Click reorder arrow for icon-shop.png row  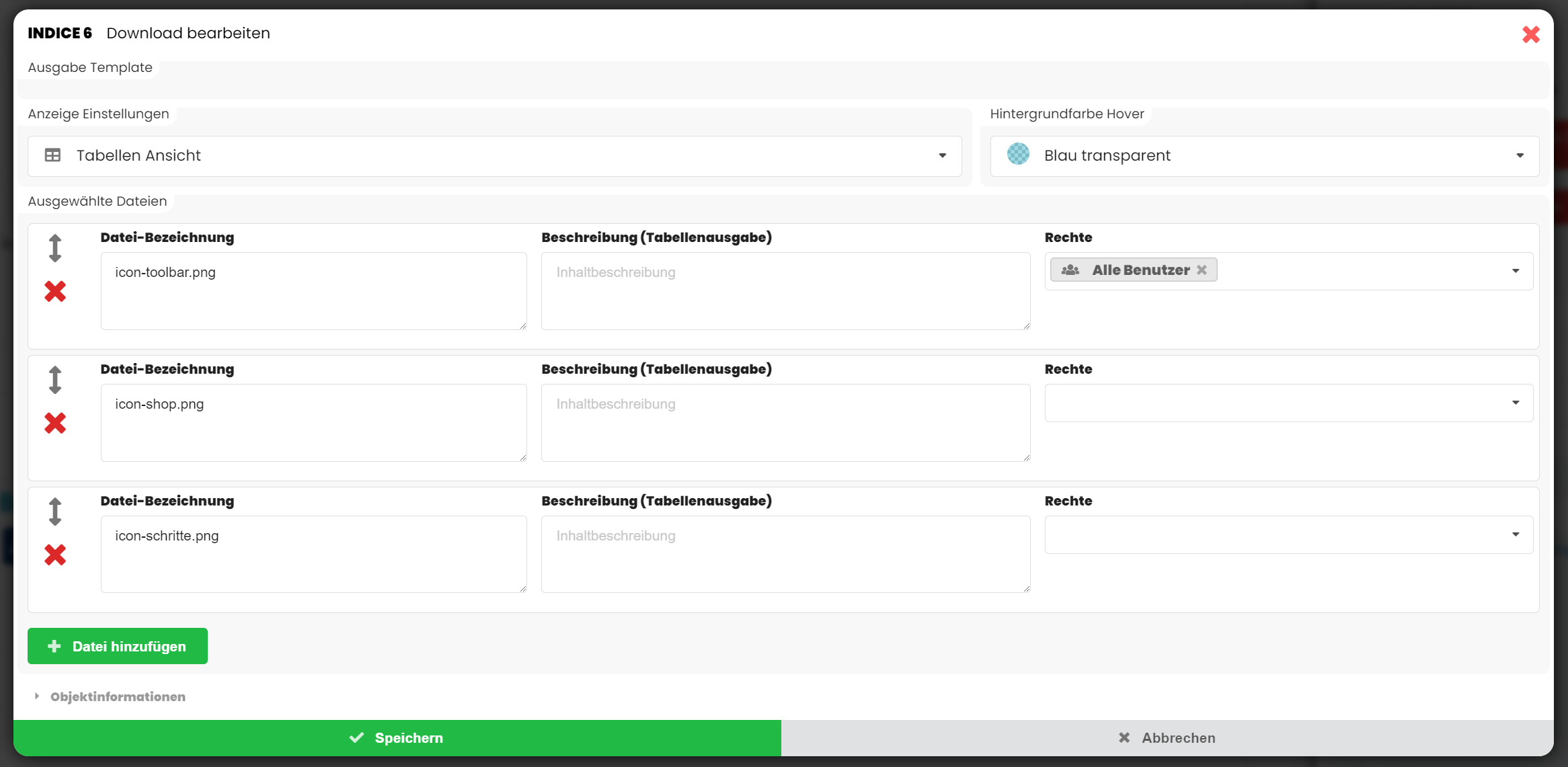[x=55, y=380]
